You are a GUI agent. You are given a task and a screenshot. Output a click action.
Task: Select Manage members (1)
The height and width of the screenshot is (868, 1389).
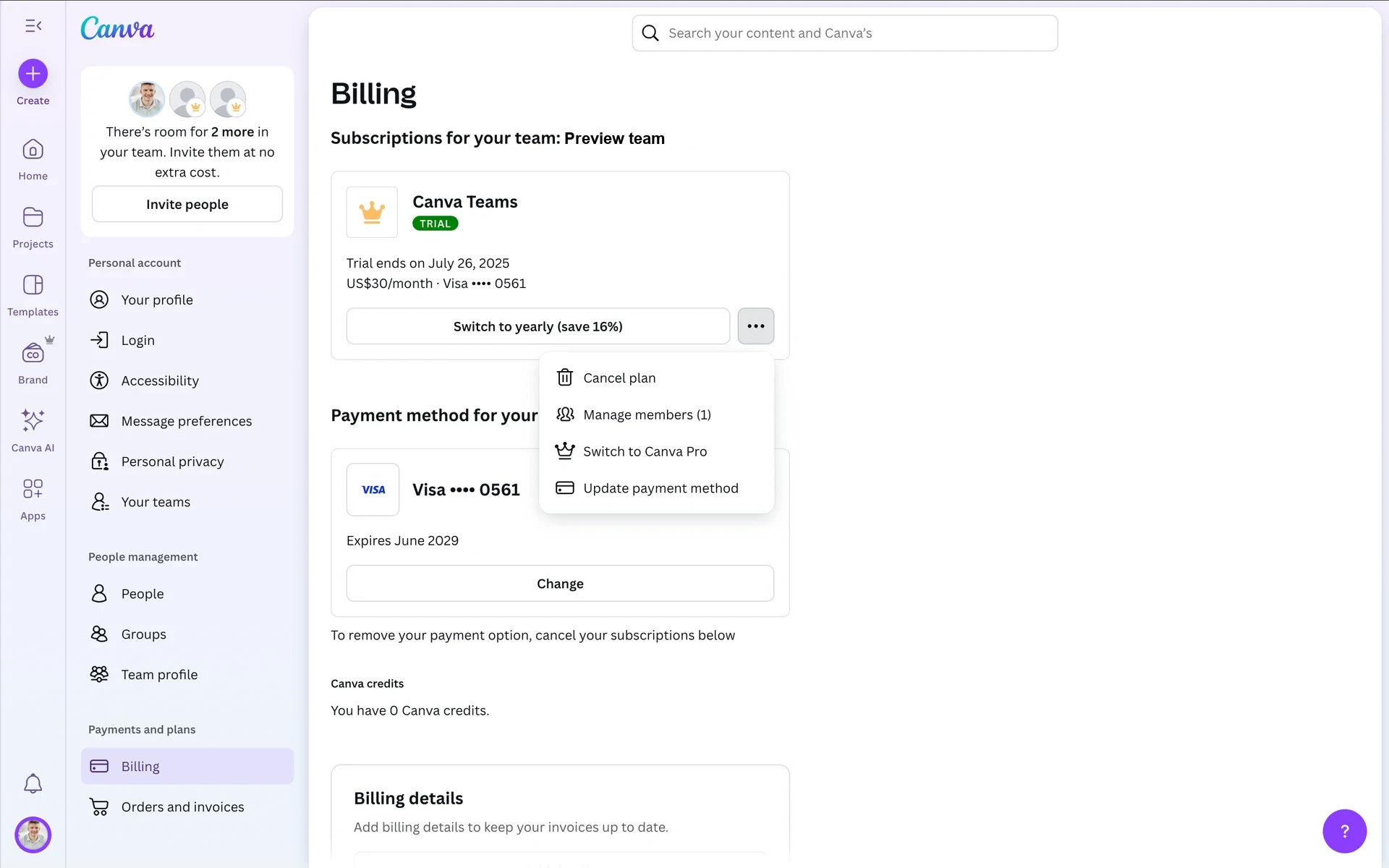[657, 414]
